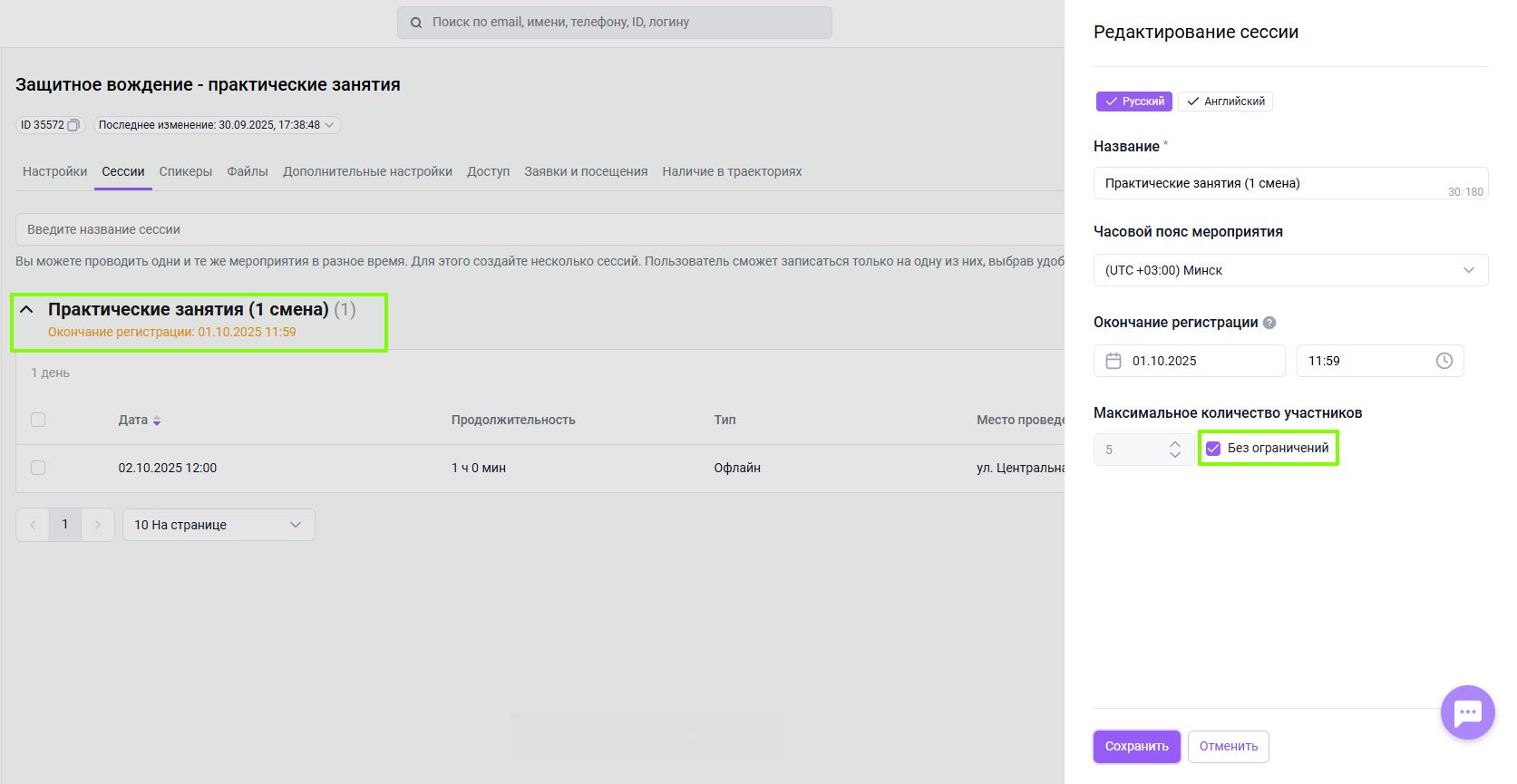Open the chat support bubble
Screen dimensions: 1517x784
(x=1467, y=712)
